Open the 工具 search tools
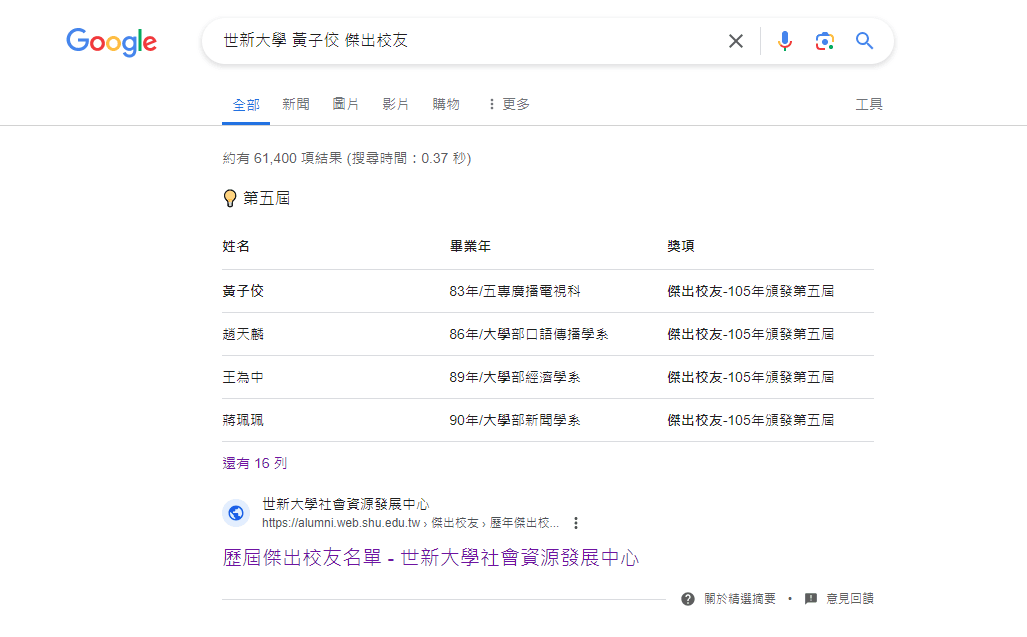1027x637 pixels. tap(868, 104)
